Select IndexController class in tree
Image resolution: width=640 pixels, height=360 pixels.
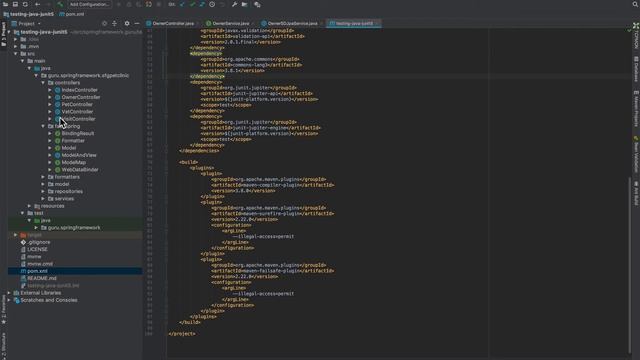point(80,90)
